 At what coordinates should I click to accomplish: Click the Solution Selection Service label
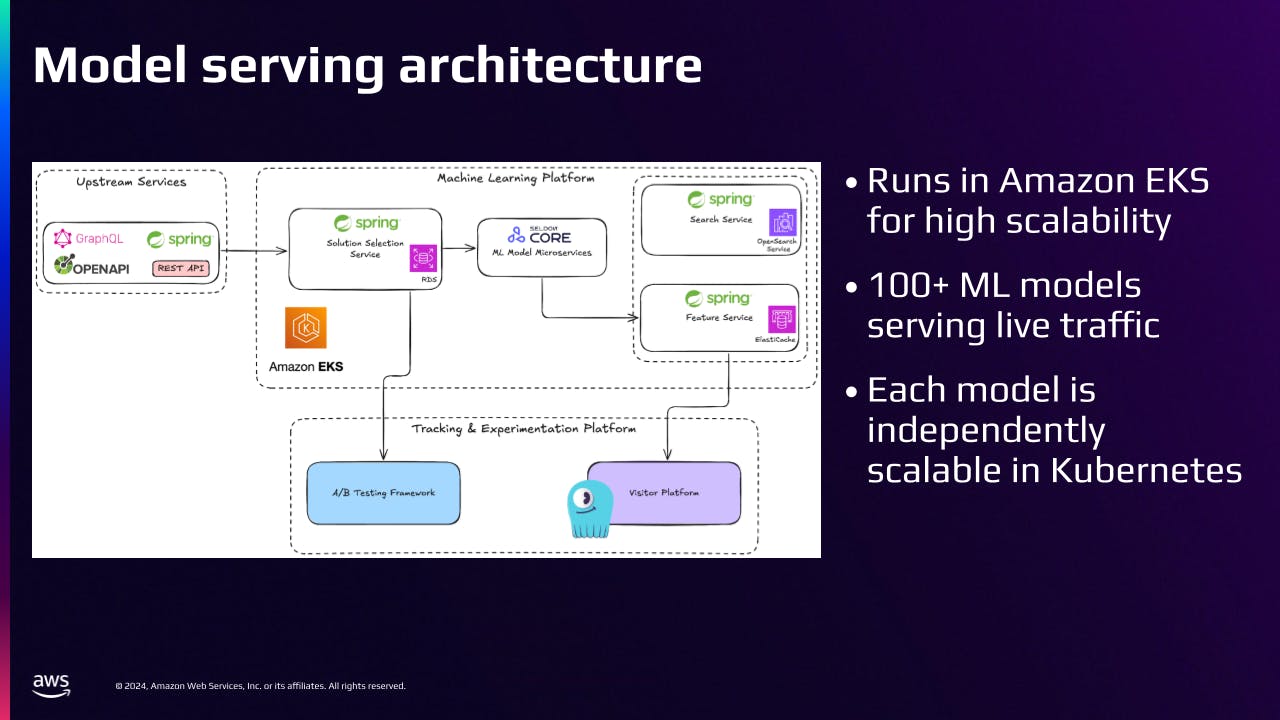click(365, 249)
